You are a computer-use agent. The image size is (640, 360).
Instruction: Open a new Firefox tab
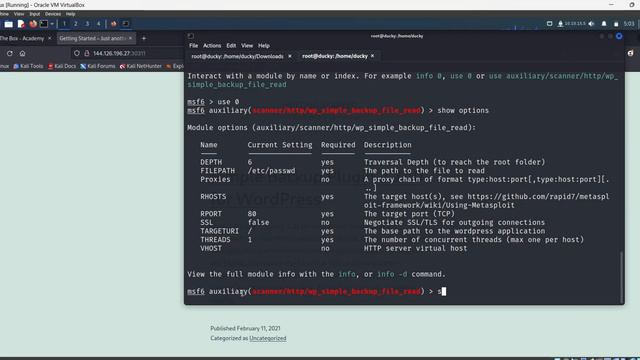pyautogui.click(x=144, y=38)
